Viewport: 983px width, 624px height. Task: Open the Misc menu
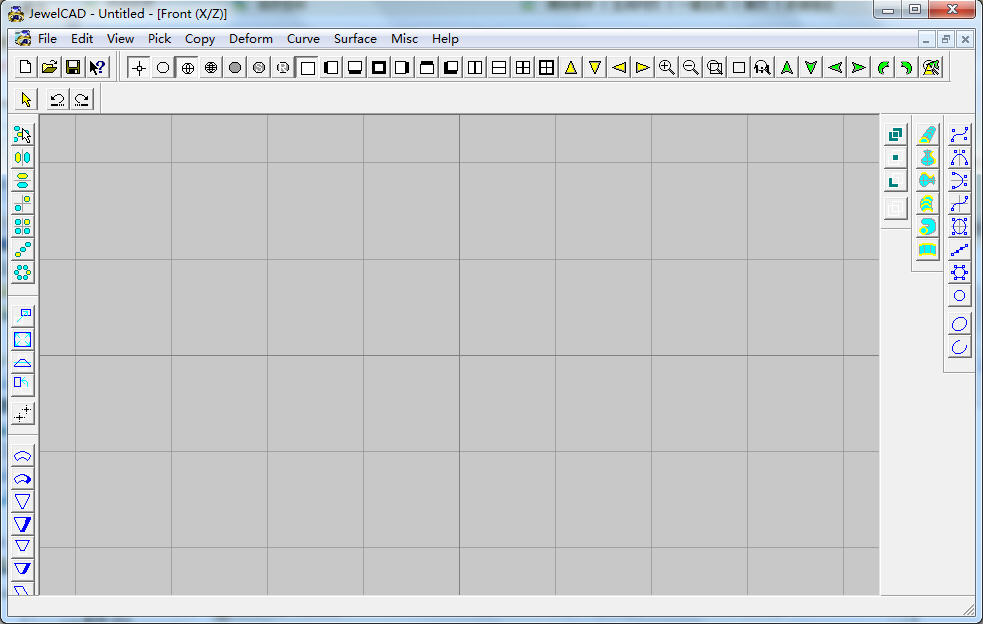(404, 38)
